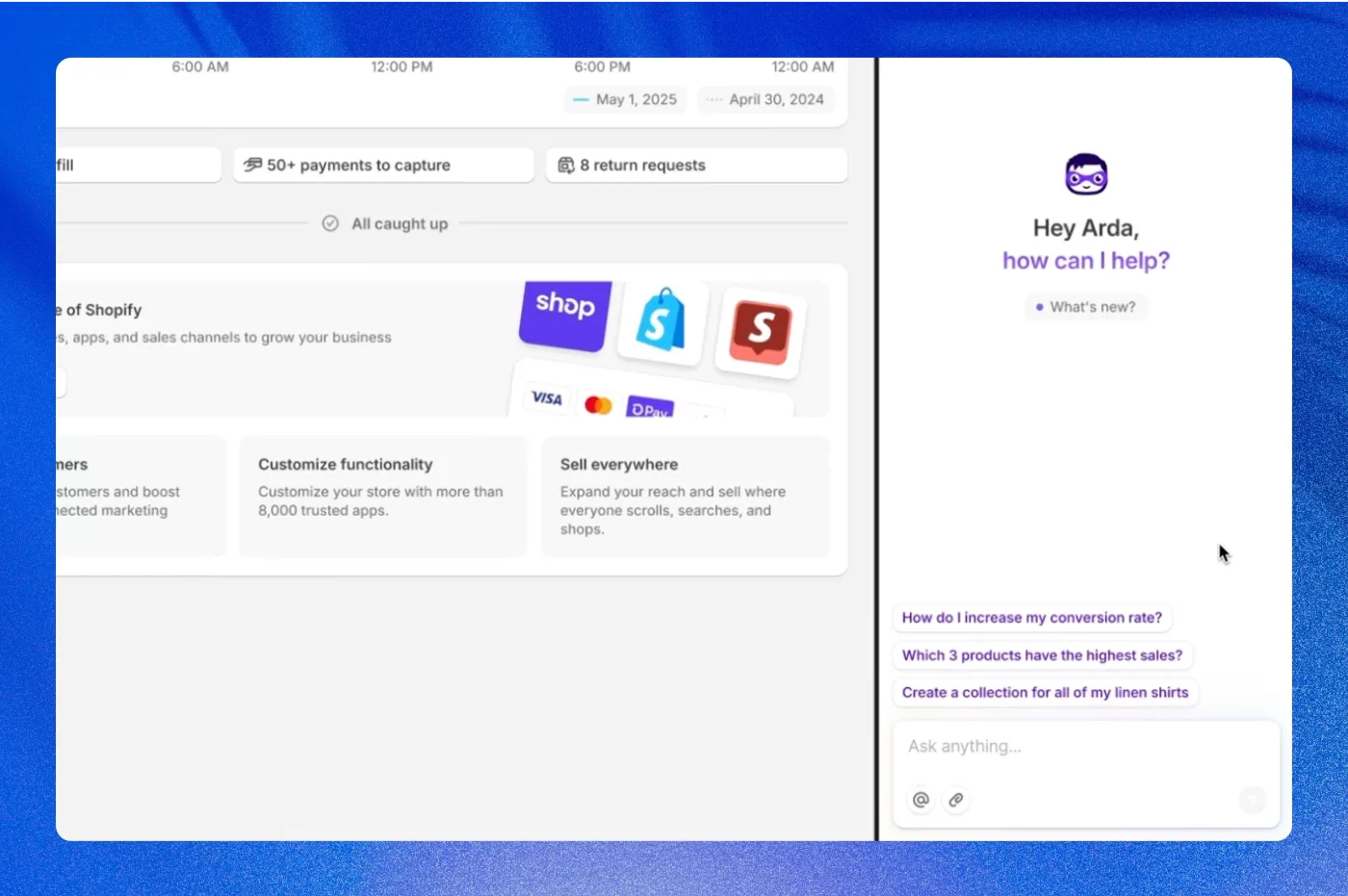1348x896 pixels.
Task: Click the @ mention icon
Action: (x=920, y=800)
